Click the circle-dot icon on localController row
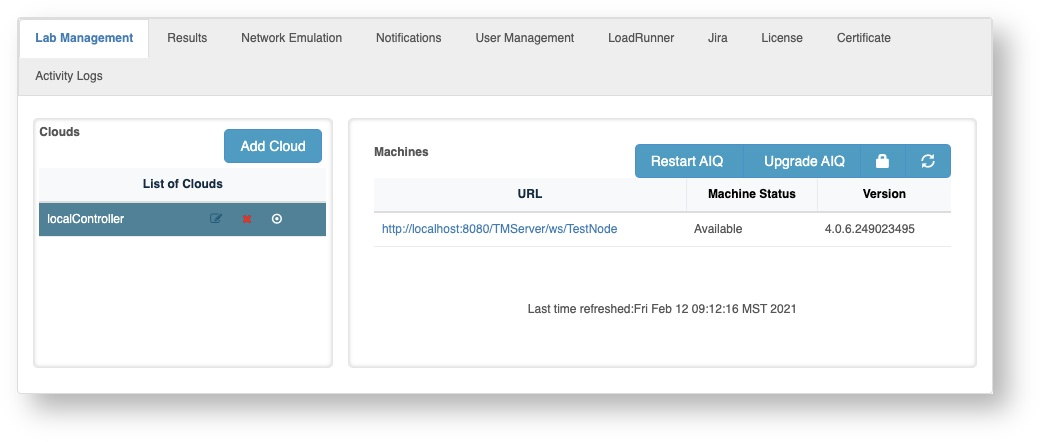The height and width of the screenshot is (442, 1041). (277, 219)
